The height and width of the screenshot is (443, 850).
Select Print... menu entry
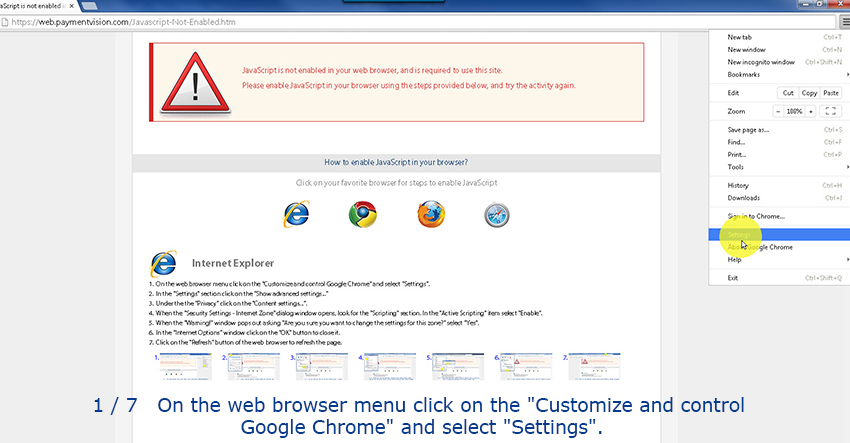[x=780, y=155]
